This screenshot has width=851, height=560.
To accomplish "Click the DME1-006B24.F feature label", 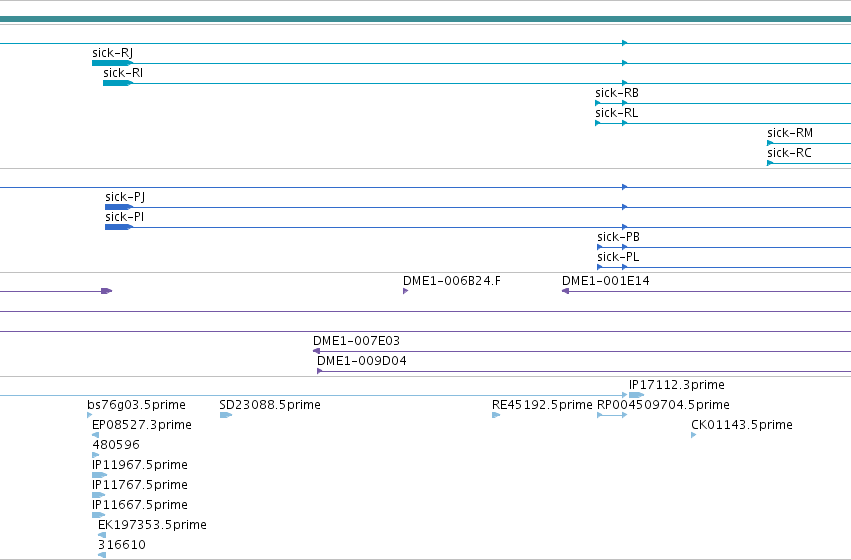I will click(452, 281).
